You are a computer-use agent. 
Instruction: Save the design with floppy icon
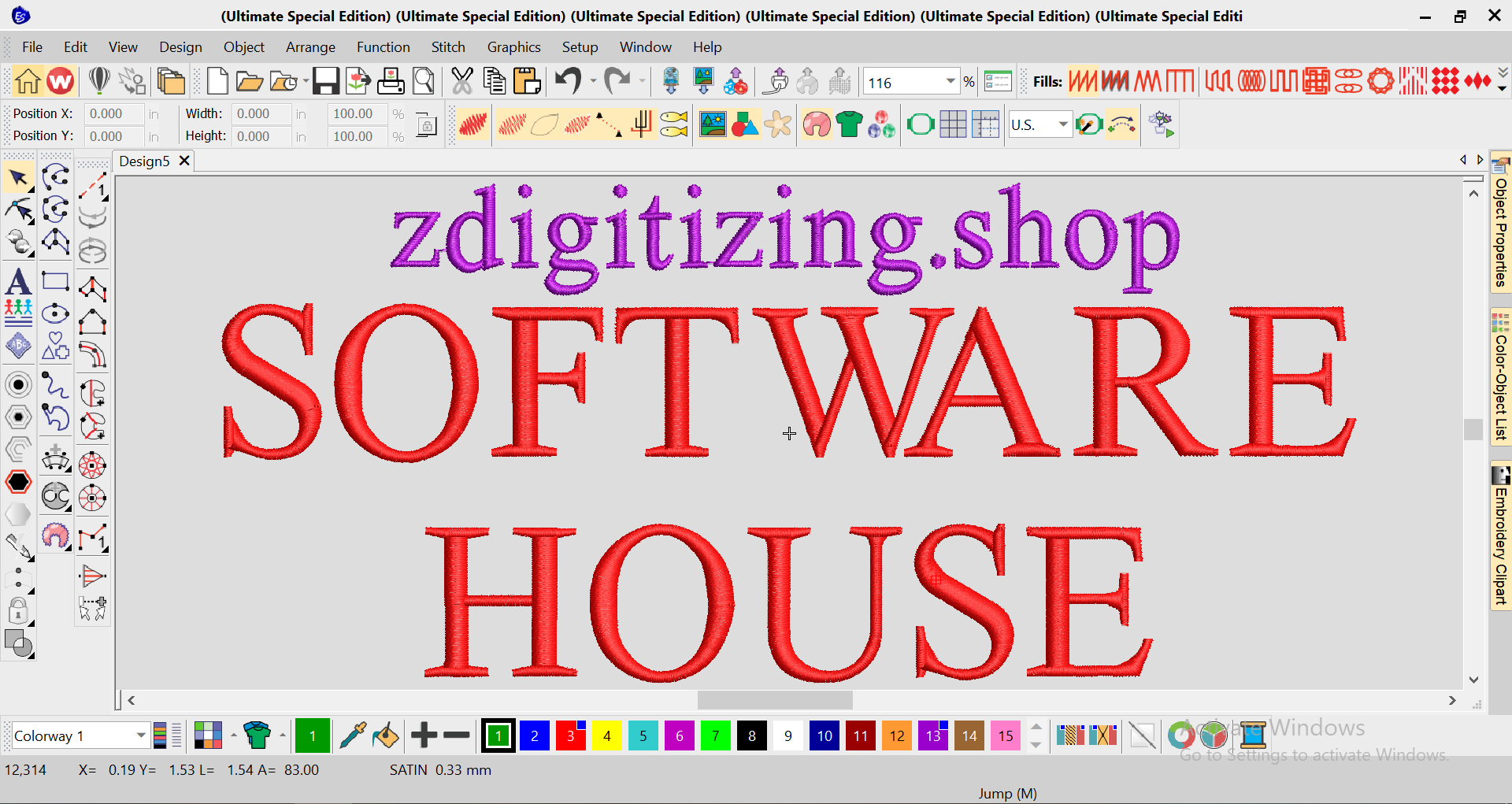click(x=325, y=81)
